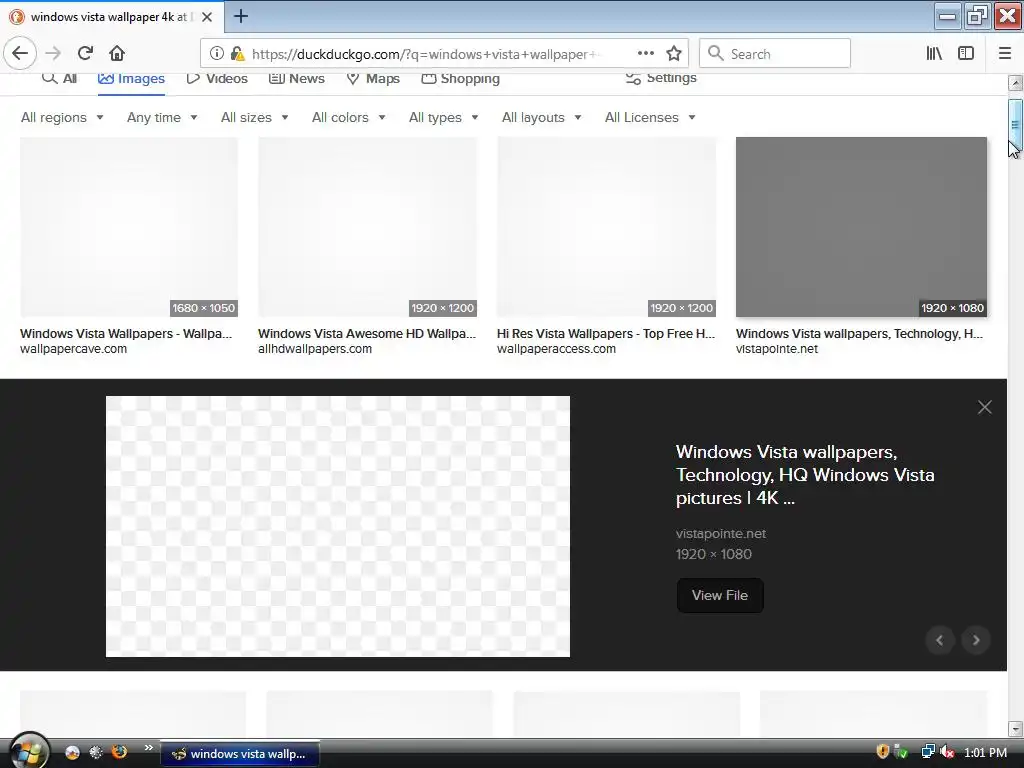1024x768 pixels.
Task: Click scrollbar up arrow
Action: tap(1015, 83)
